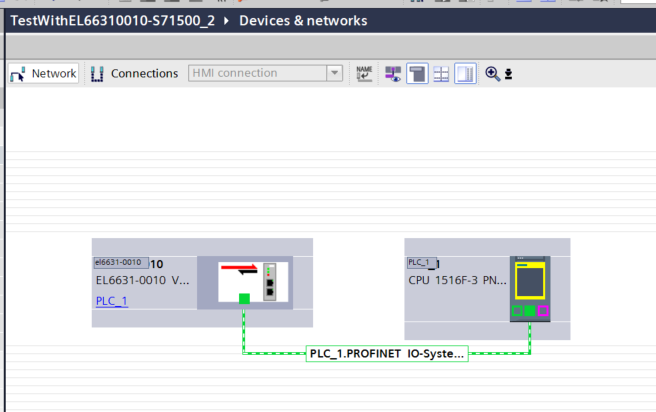
Task: Click the el6631-0010 device name field
Action: [121, 263]
